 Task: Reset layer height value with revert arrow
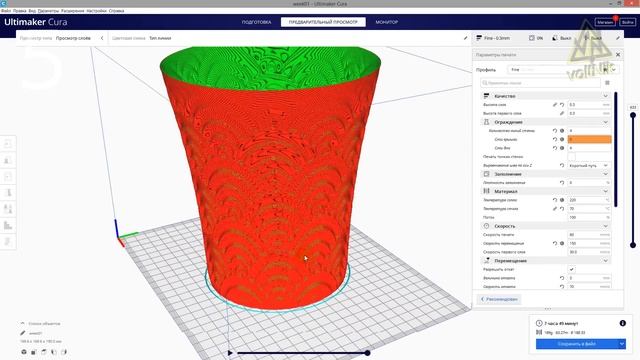[562, 105]
